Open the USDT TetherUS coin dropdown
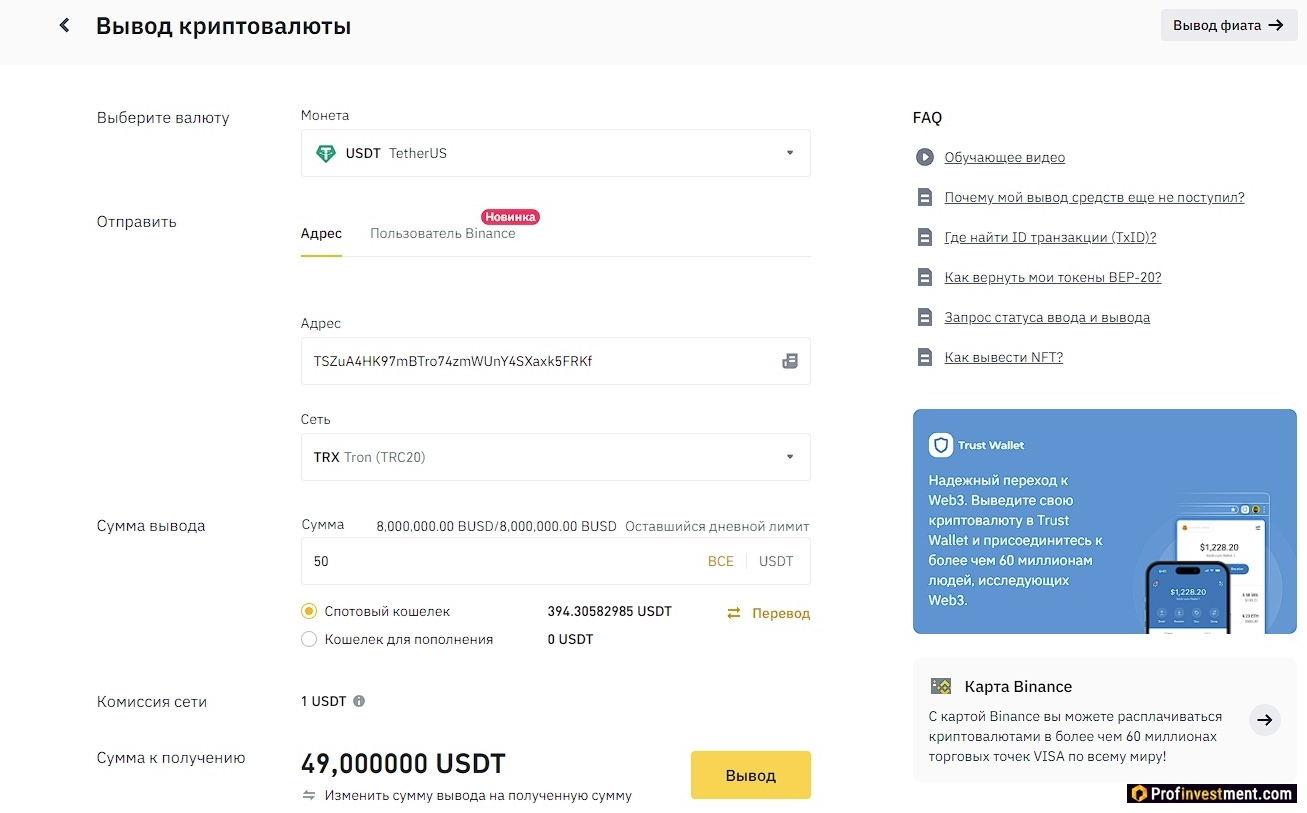The height and width of the screenshot is (813, 1307). pos(555,153)
